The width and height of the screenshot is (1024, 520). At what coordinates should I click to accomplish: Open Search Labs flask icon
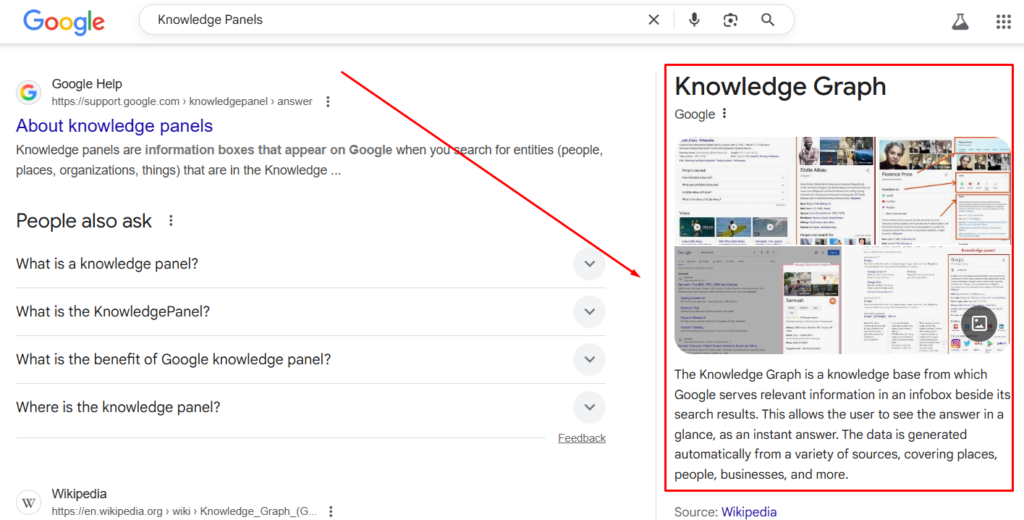[960, 22]
